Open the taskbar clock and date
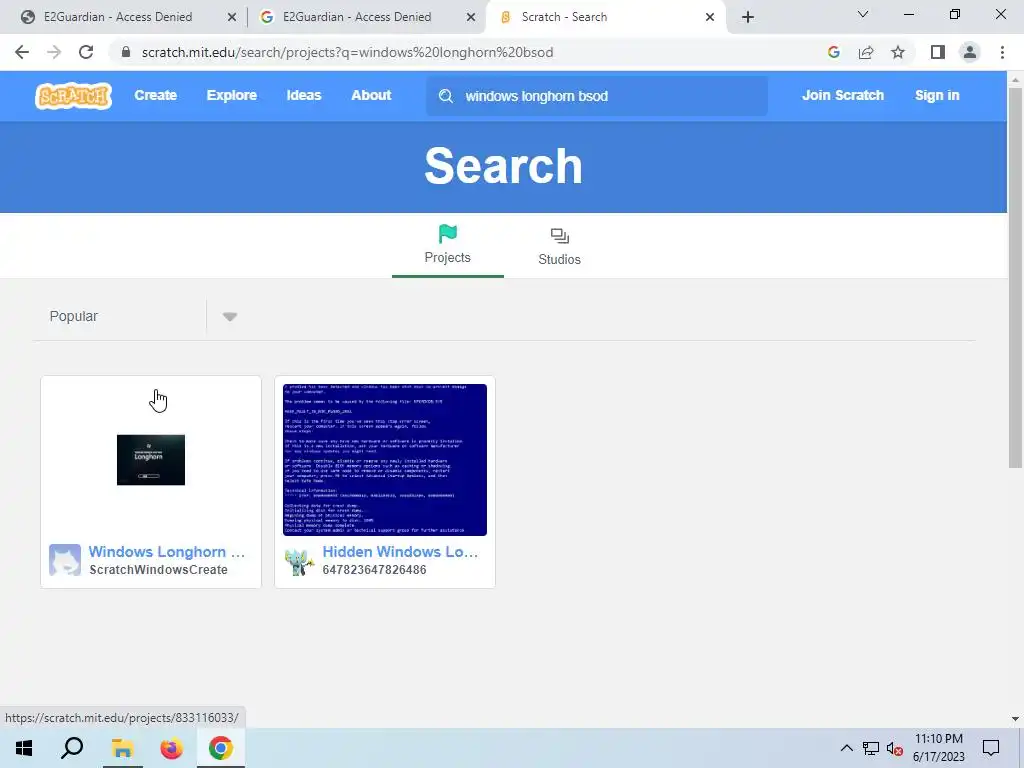Viewport: 1024px width, 768px height. 938,748
